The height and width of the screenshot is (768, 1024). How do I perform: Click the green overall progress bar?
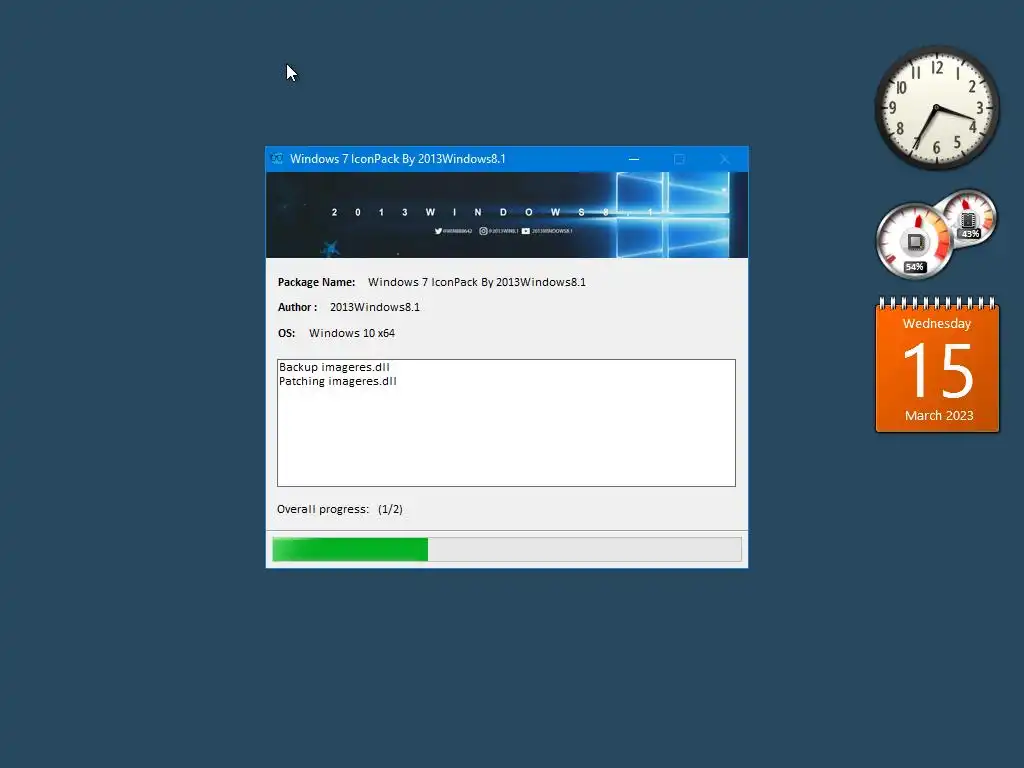click(507, 549)
